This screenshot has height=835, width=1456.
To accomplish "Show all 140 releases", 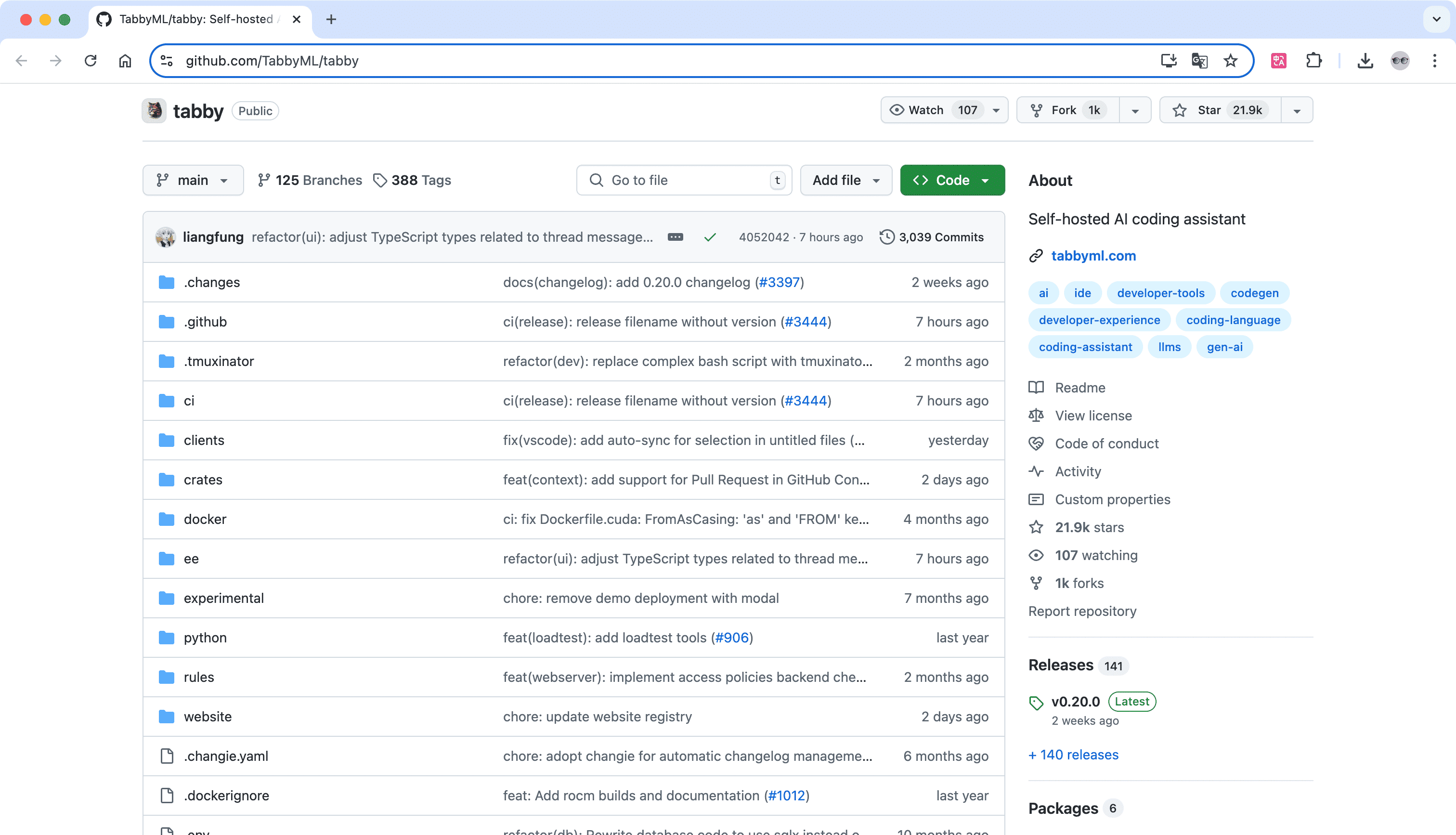I will tap(1073, 754).
